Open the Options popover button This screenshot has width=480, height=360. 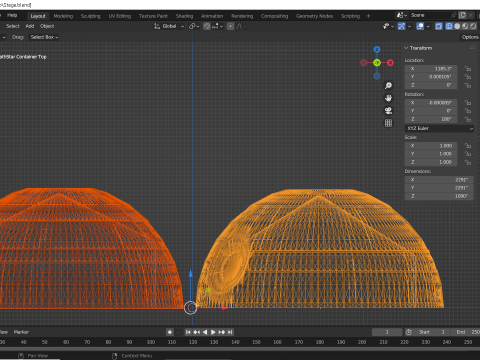pos(470,37)
